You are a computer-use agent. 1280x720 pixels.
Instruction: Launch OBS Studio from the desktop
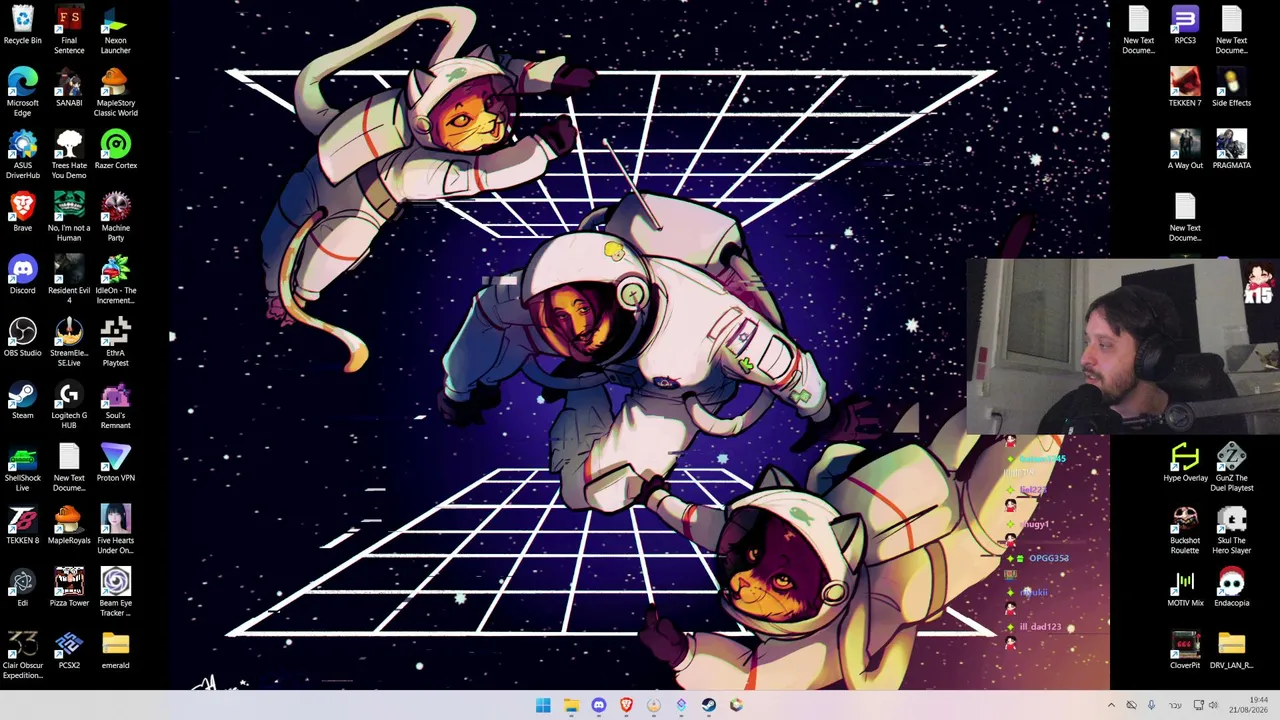click(22, 338)
